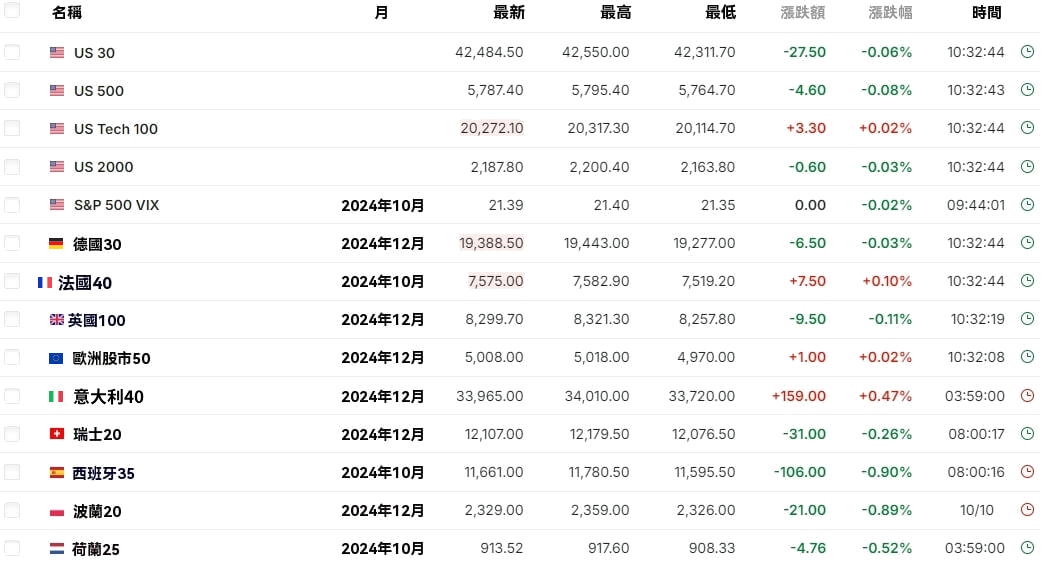
Task: Click the Swiss flag icon beside 瑞士20
Action: pos(57,434)
